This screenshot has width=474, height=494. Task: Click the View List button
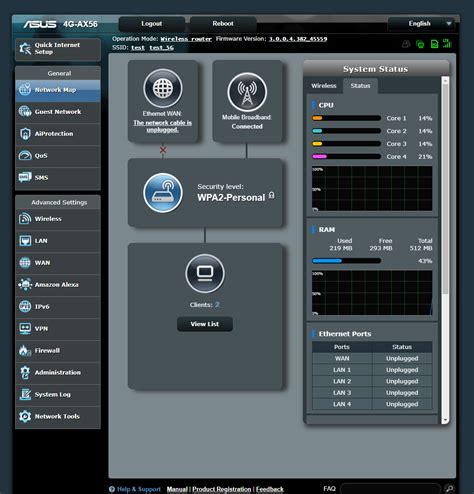205,324
